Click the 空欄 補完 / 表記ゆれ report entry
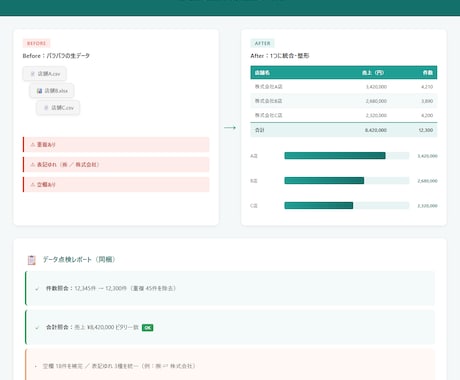 click(x=230, y=366)
